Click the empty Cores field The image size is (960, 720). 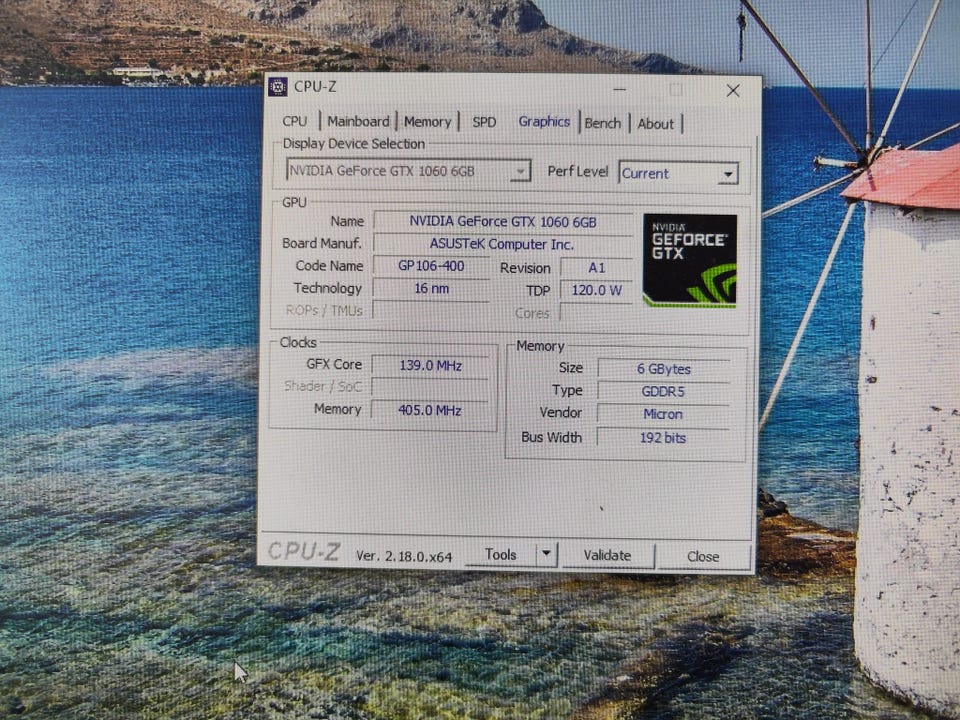point(596,313)
